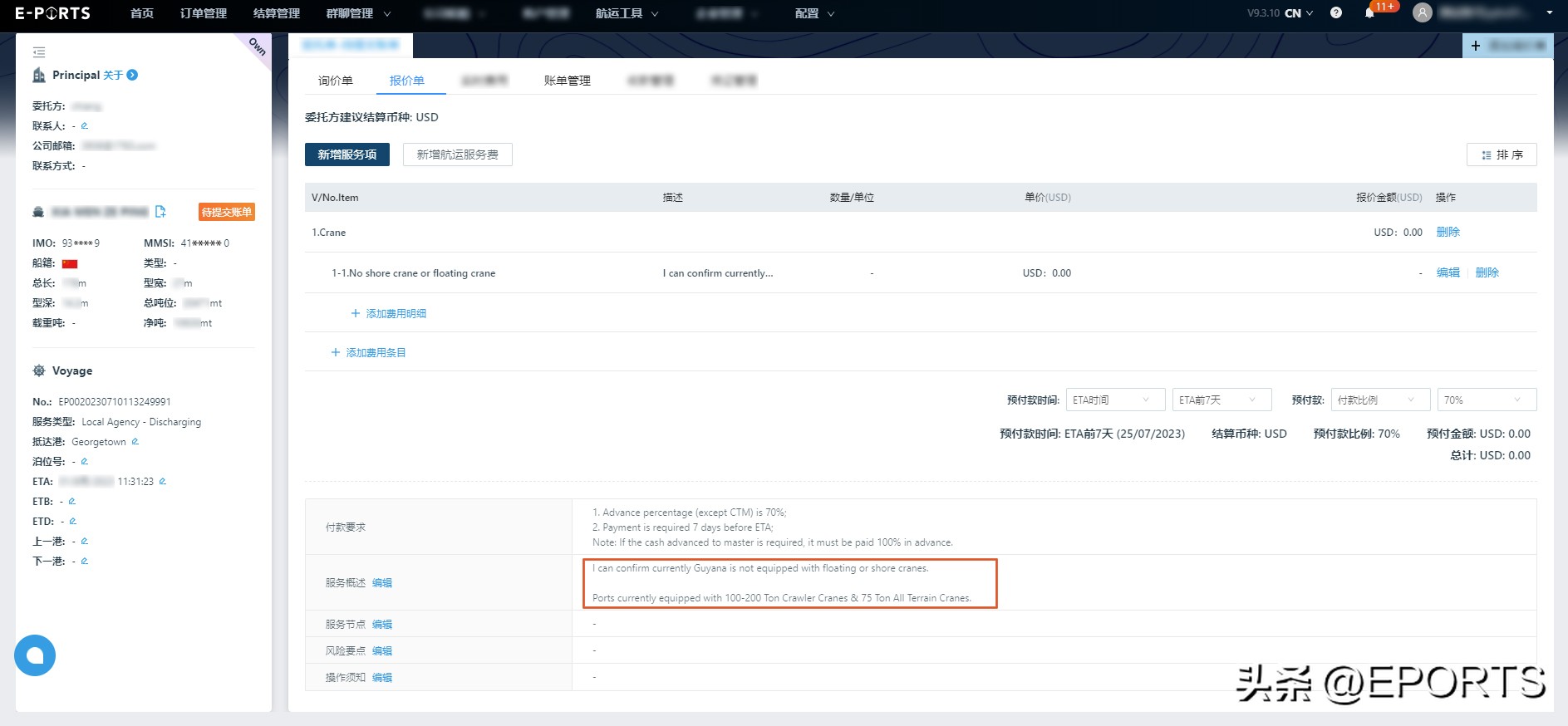Click the plus icon button at the top right
This screenshot has width=1568, height=726.
pyautogui.click(x=1476, y=46)
